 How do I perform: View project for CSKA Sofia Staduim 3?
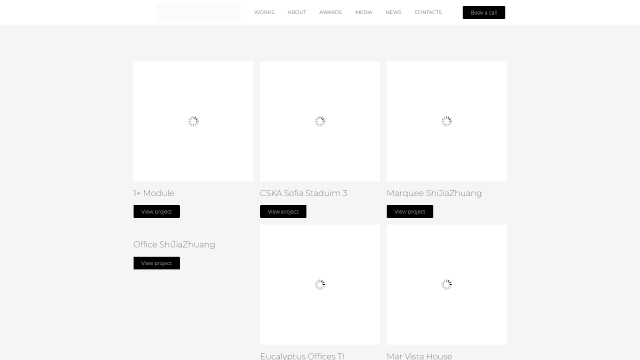[x=283, y=211]
